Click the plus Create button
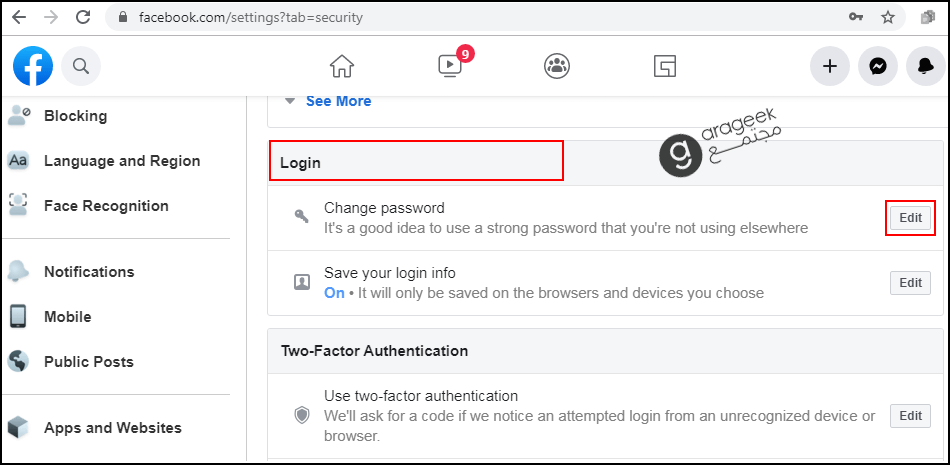The image size is (950, 465). coord(829,65)
